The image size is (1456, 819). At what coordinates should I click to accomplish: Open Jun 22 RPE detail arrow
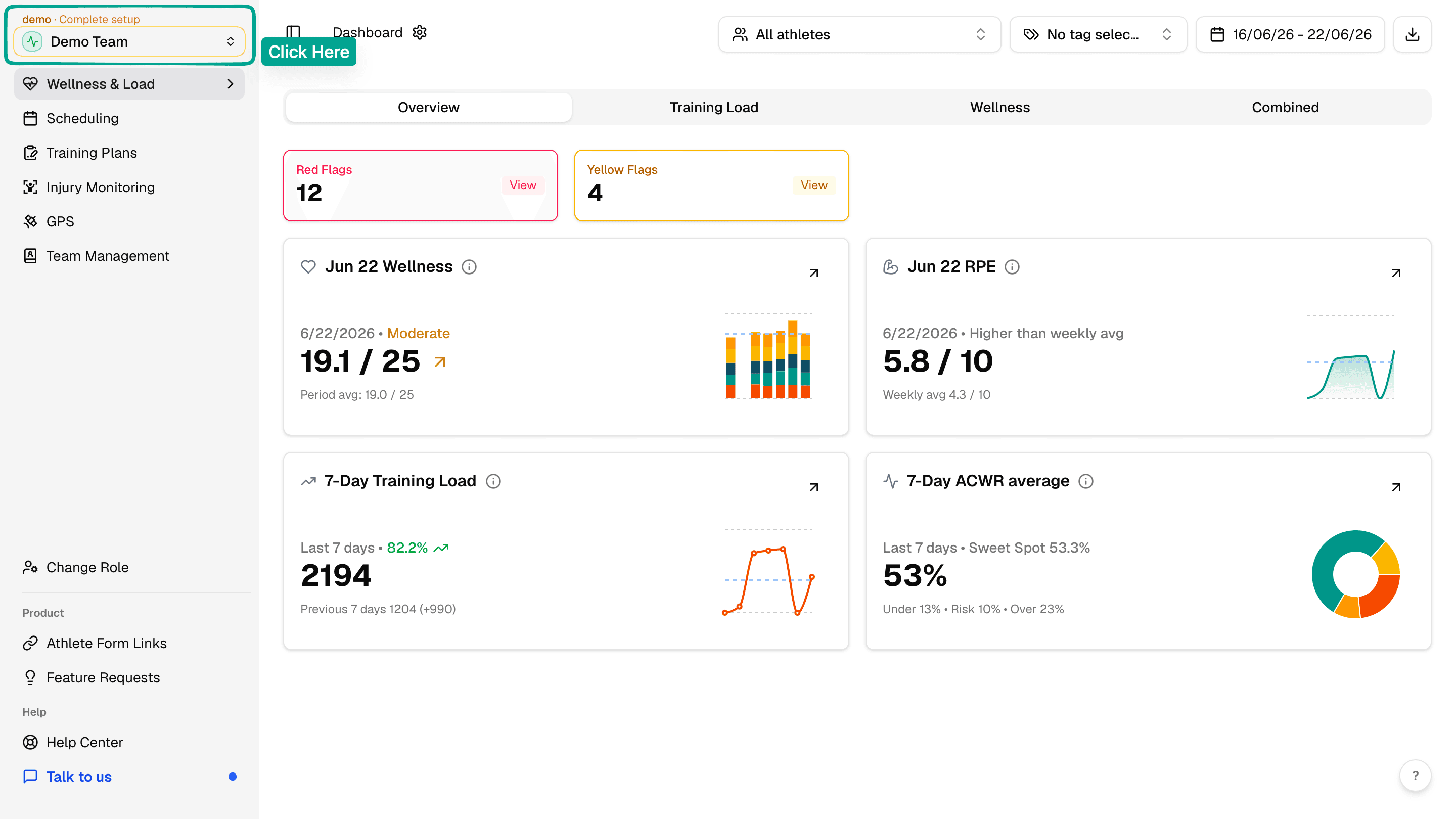coord(1396,273)
